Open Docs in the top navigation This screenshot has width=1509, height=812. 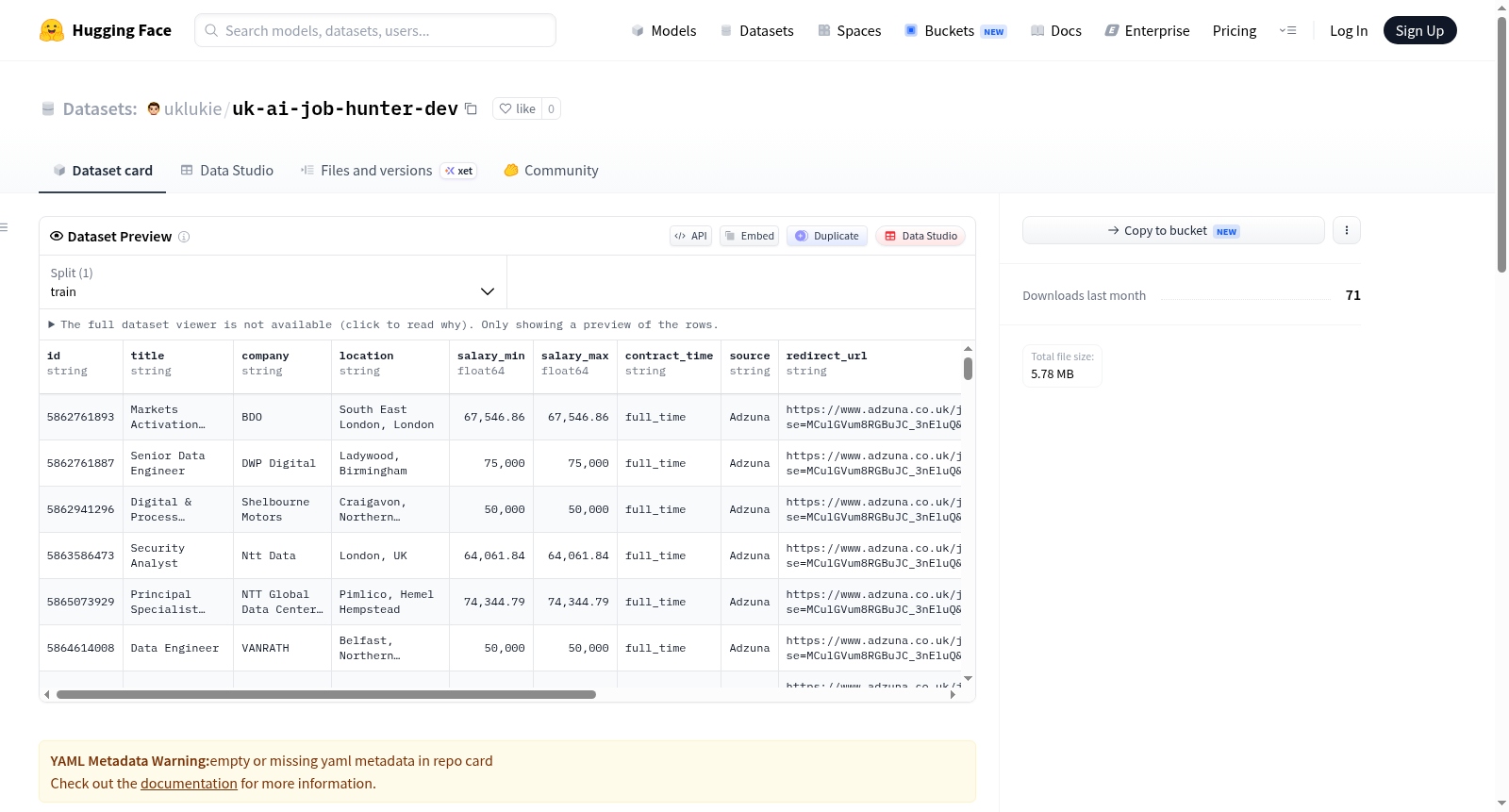point(1056,31)
